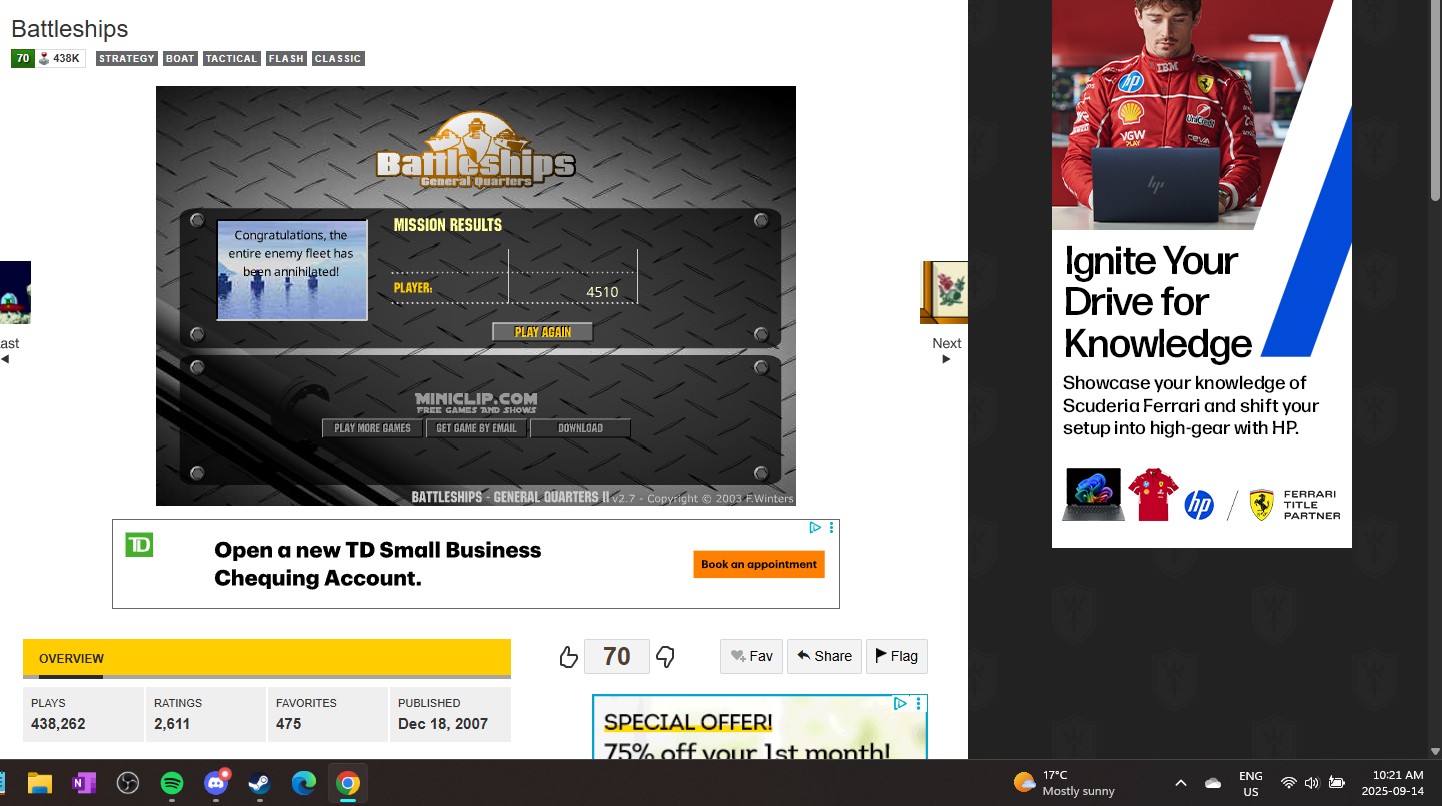This screenshot has width=1442, height=806.
Task: Click the Flag button
Action: (x=896, y=656)
